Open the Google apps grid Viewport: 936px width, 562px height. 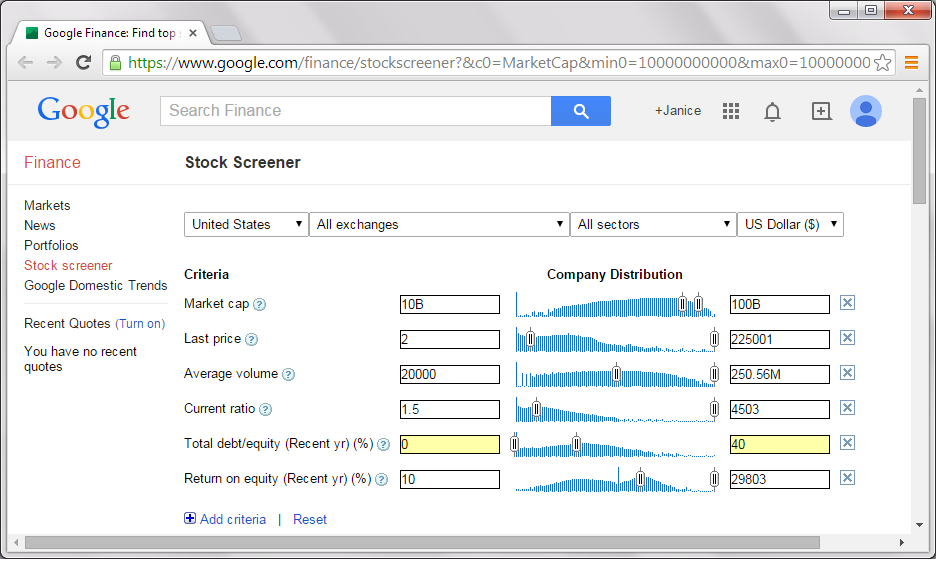coord(731,111)
